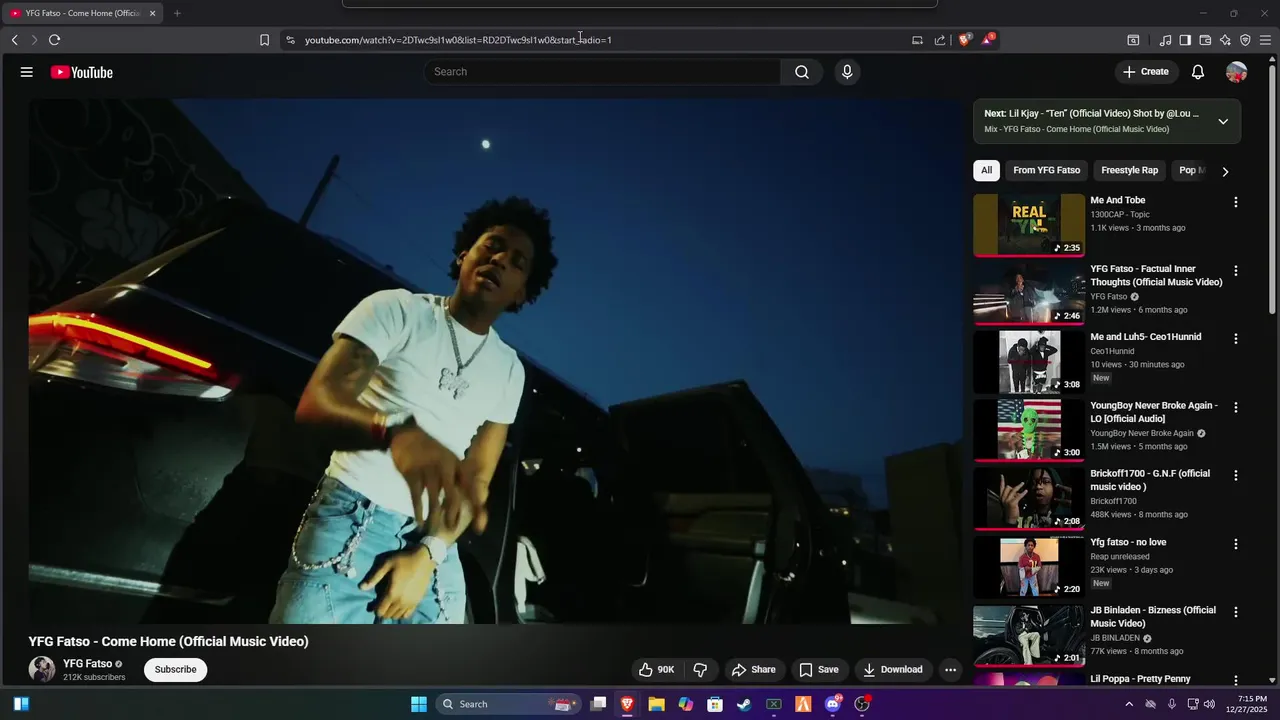This screenshot has width=1280, height=720.
Task: Share this page via address bar share icon
Action: (x=940, y=40)
